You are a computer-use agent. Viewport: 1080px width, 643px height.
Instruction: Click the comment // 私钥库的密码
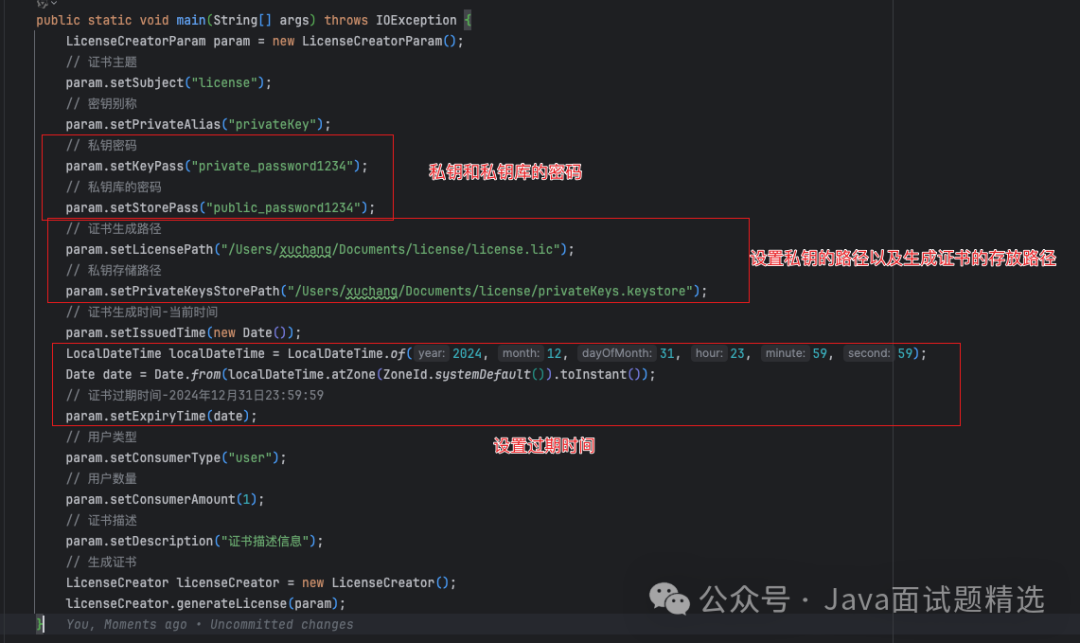click(x=114, y=187)
